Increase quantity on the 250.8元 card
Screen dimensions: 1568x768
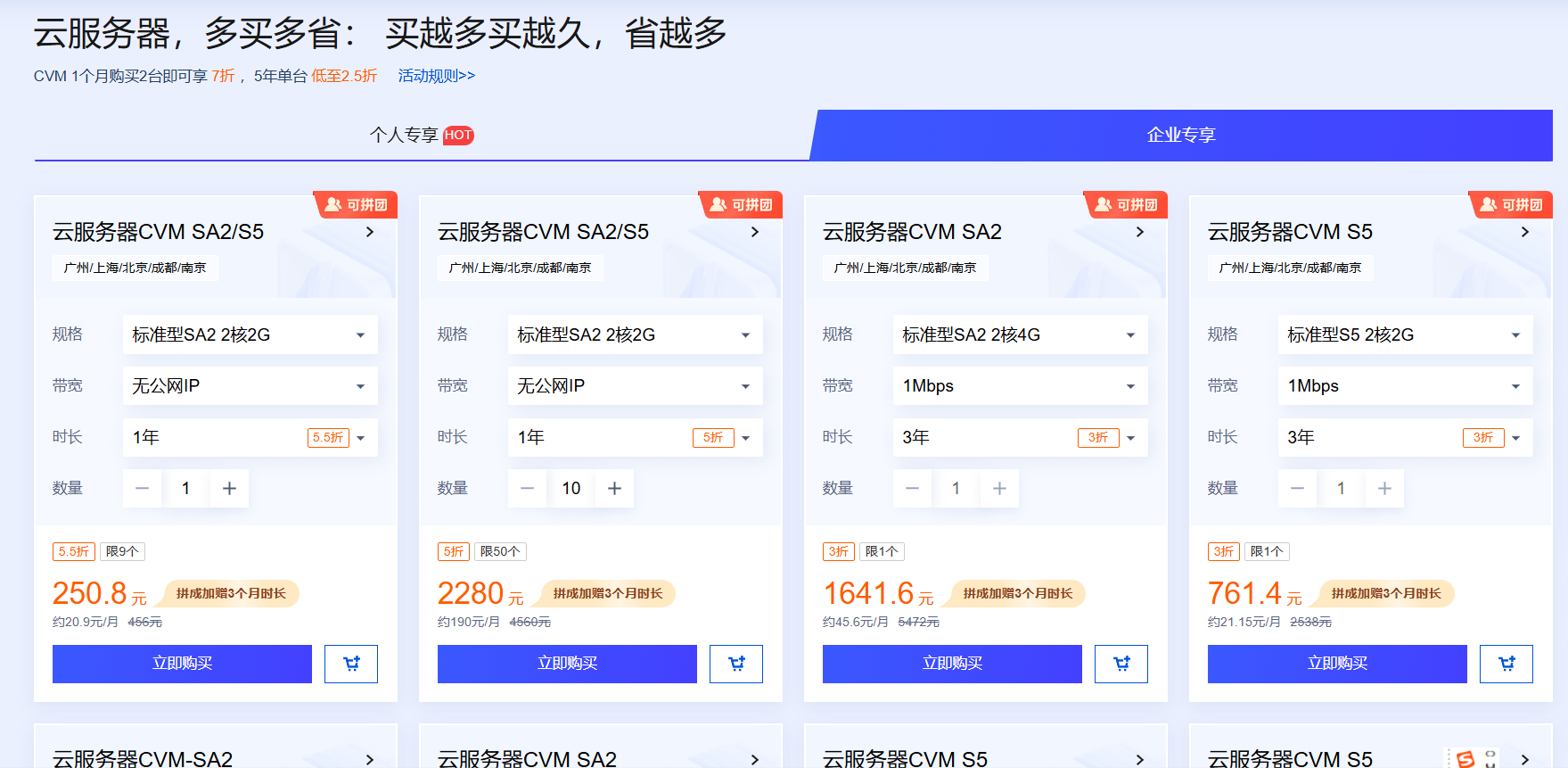tap(229, 488)
